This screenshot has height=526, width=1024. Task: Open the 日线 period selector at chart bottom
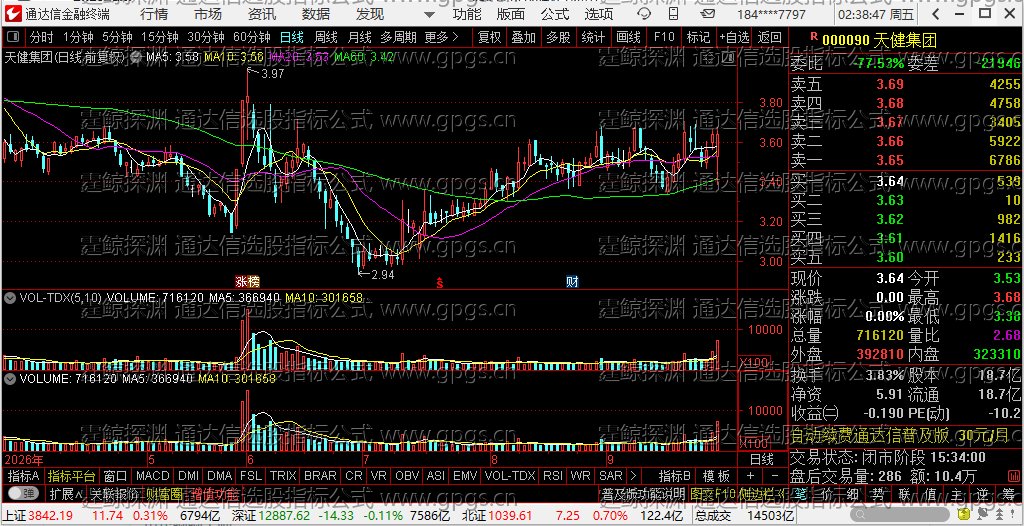(x=761, y=459)
